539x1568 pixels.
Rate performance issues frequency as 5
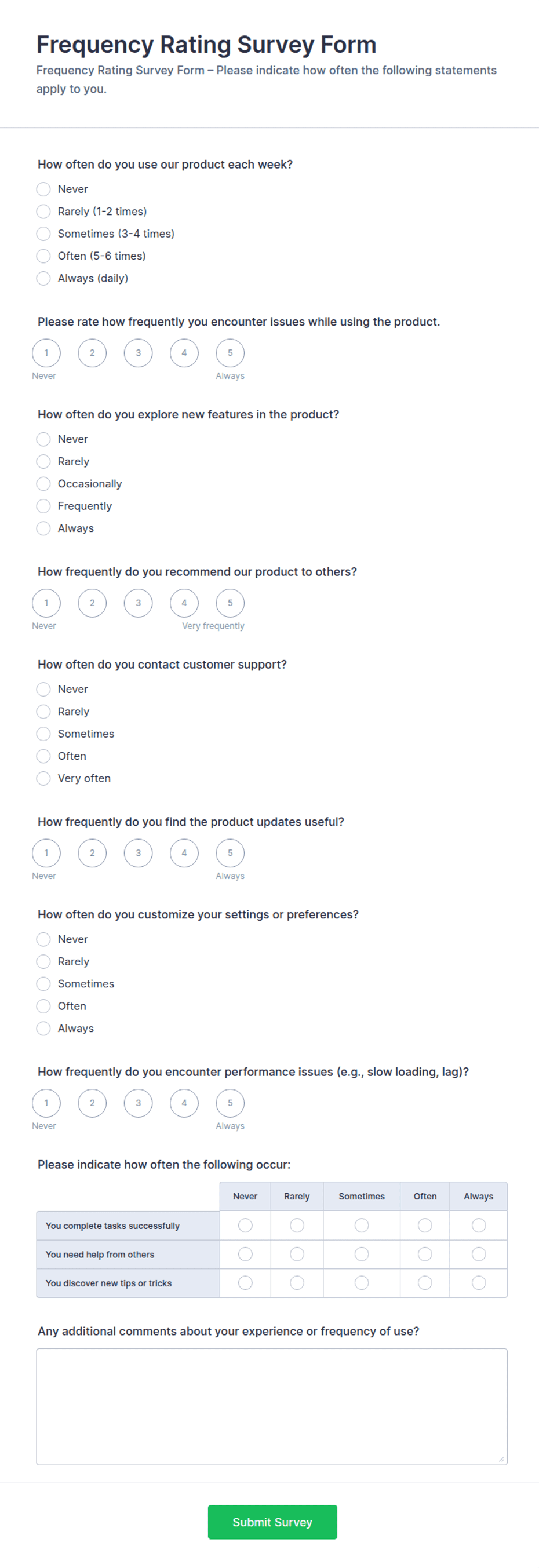230,1103
